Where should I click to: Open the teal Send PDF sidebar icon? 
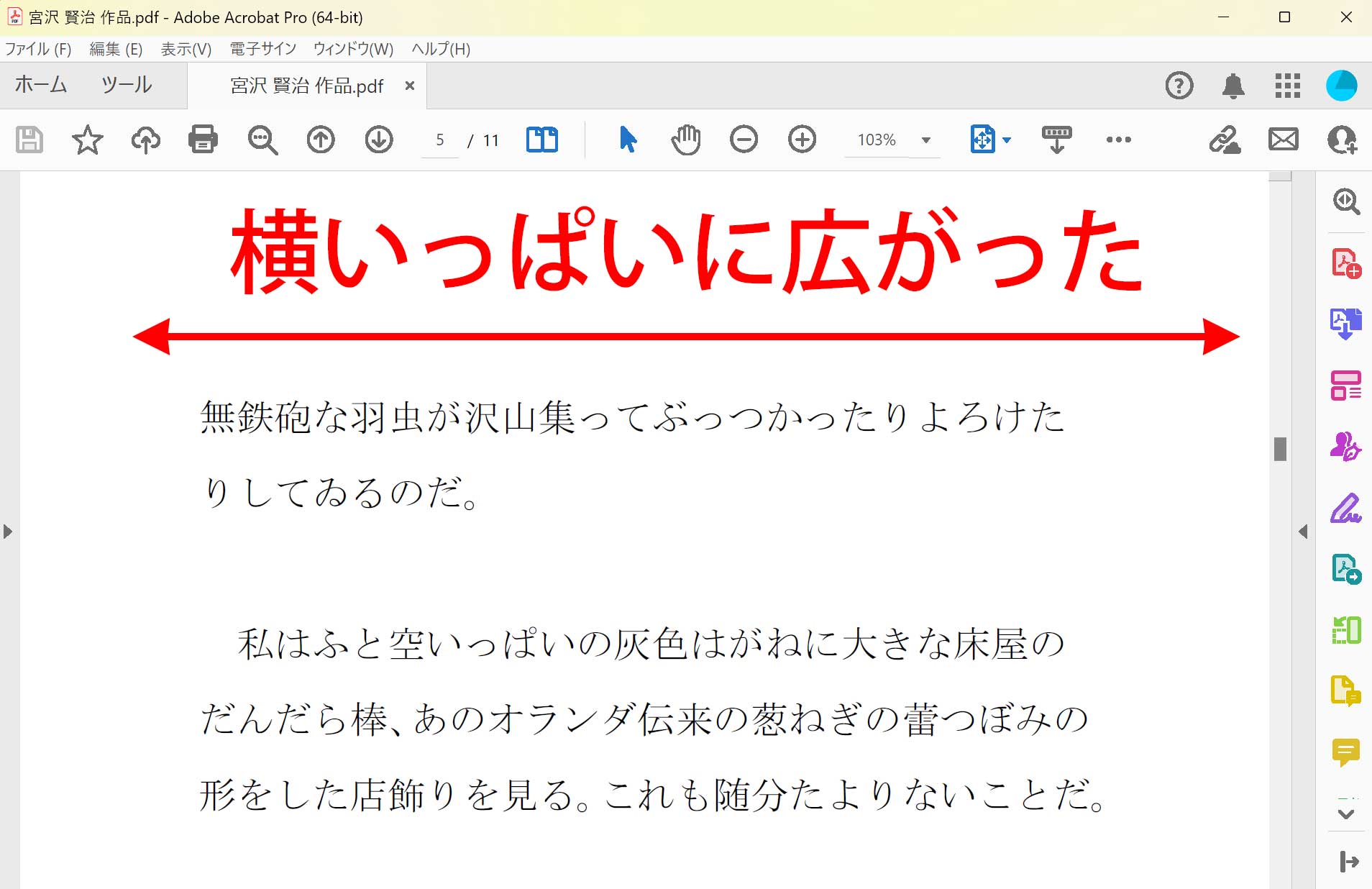(x=1346, y=570)
